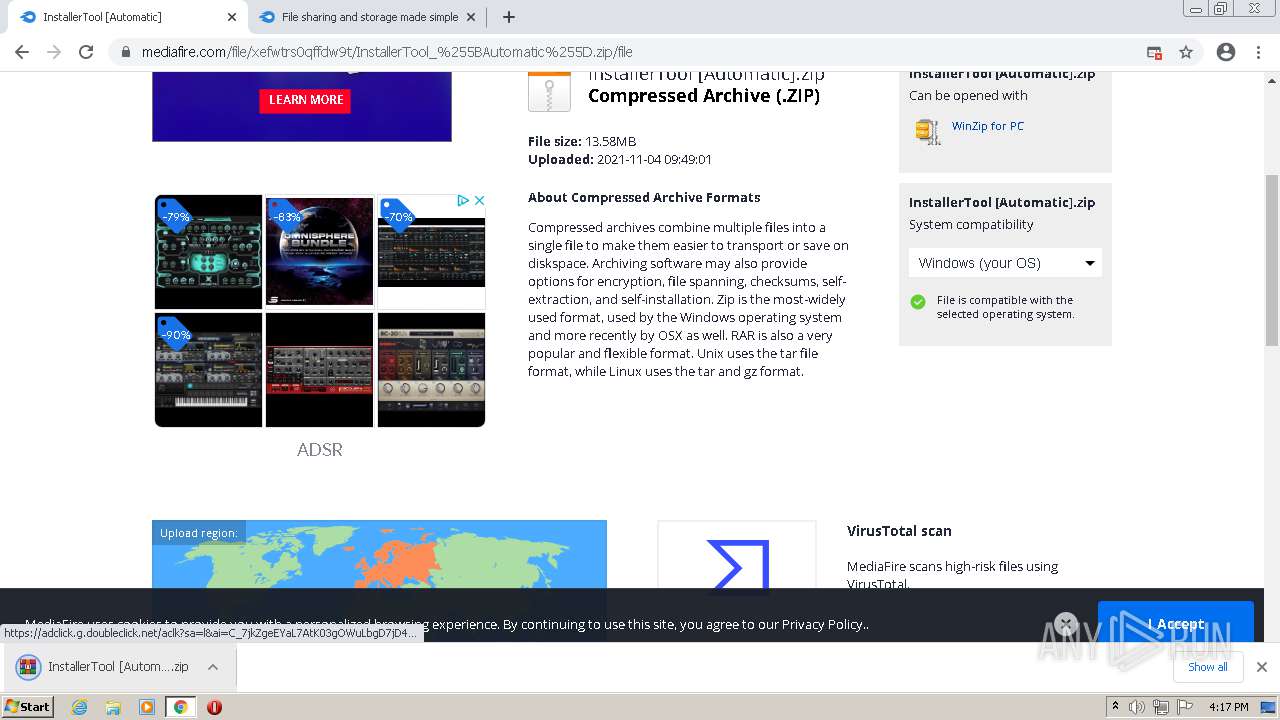Click the LEARN MORE ad button
This screenshot has height=720, width=1280.
(x=305, y=100)
